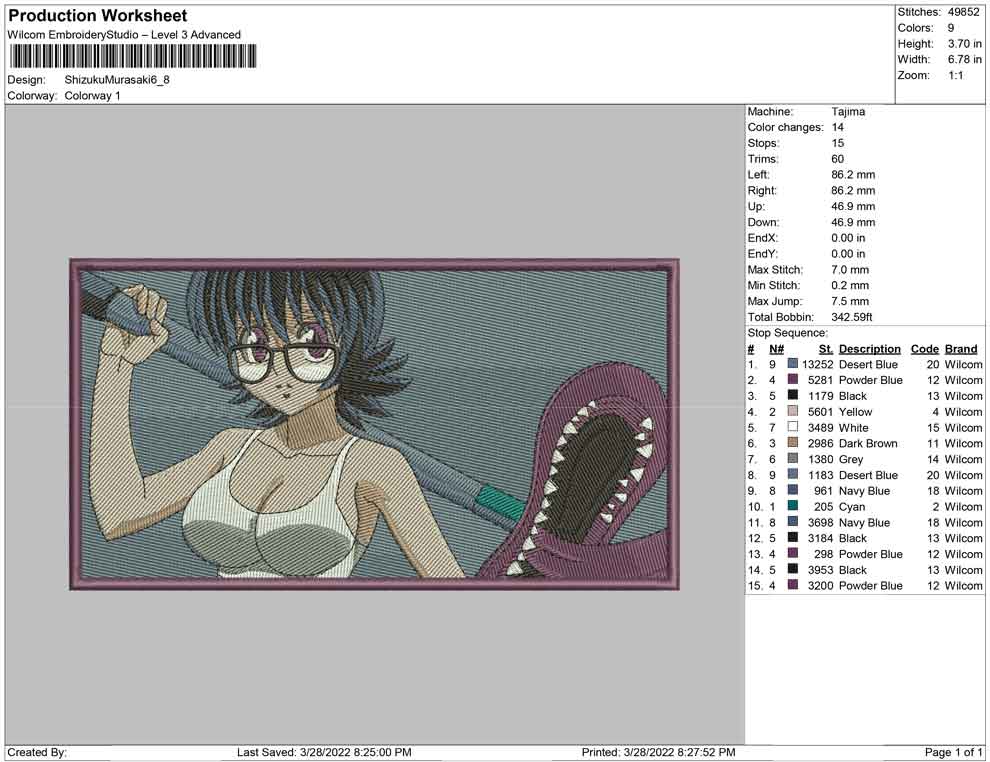Click the description 'Dark Brown' in row 6
The width and height of the screenshot is (990, 762).
click(x=868, y=443)
